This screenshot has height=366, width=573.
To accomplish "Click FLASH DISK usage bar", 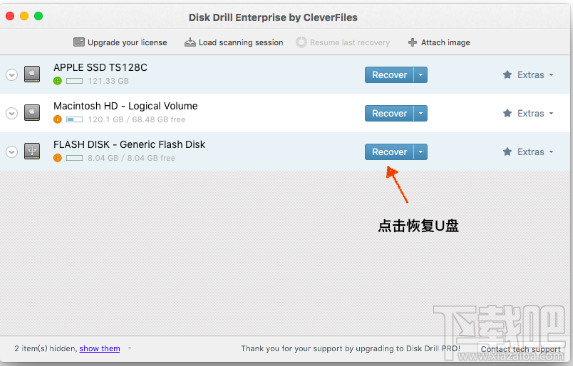I will [75, 158].
